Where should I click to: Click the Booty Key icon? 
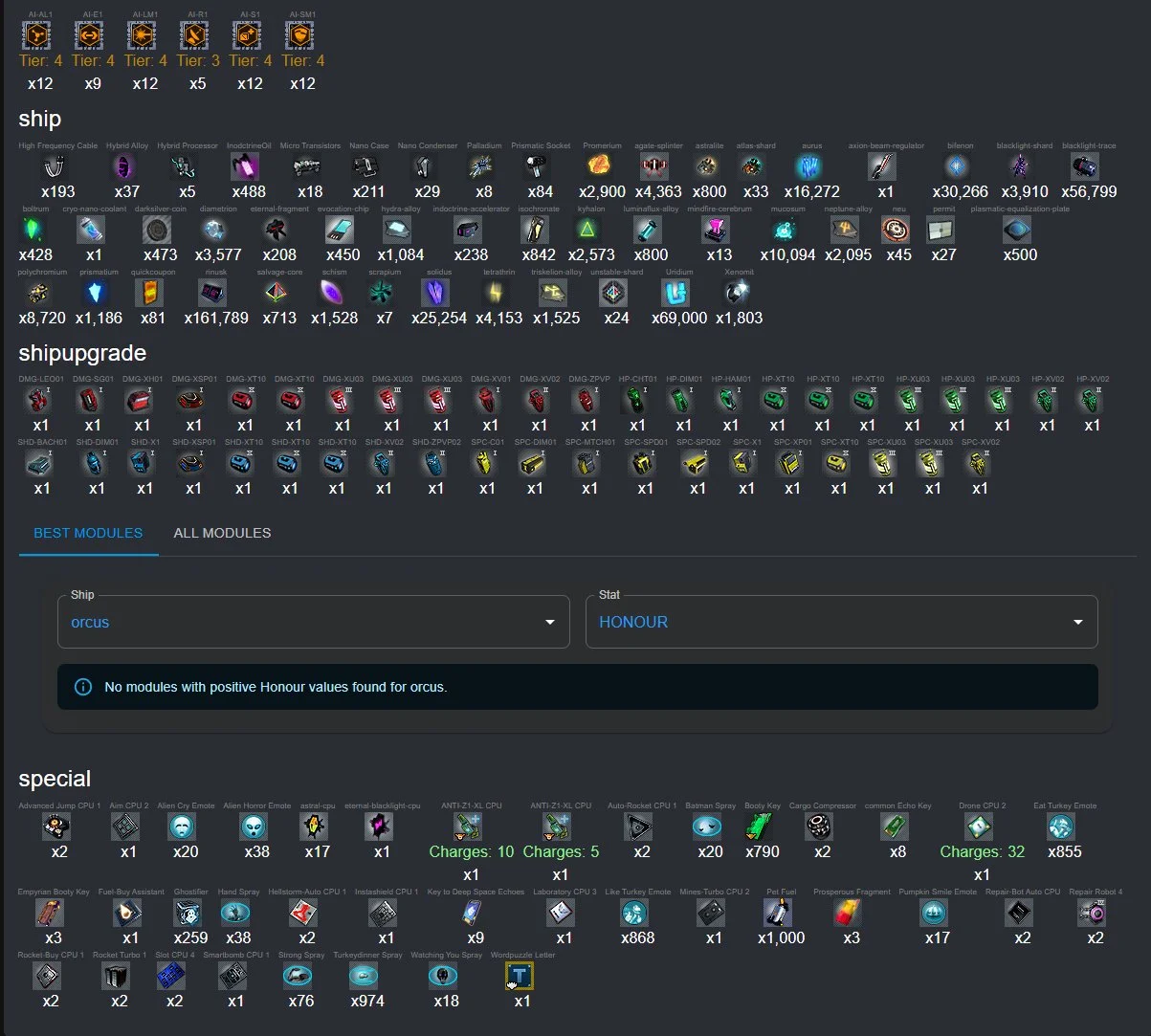pyautogui.click(x=760, y=827)
